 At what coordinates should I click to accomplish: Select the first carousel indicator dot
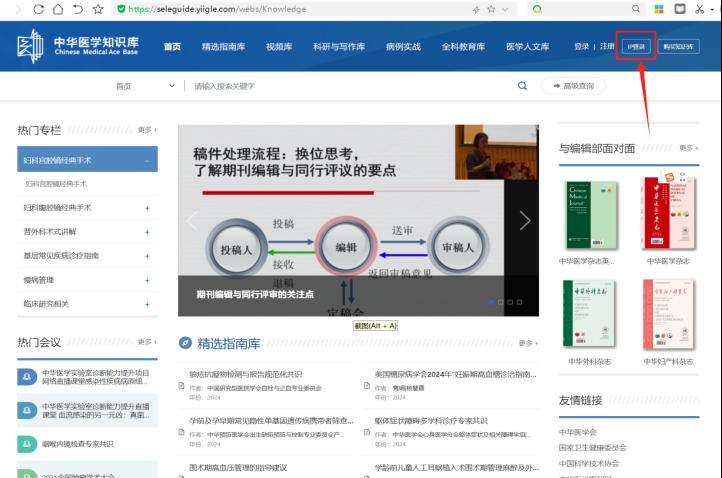491,301
